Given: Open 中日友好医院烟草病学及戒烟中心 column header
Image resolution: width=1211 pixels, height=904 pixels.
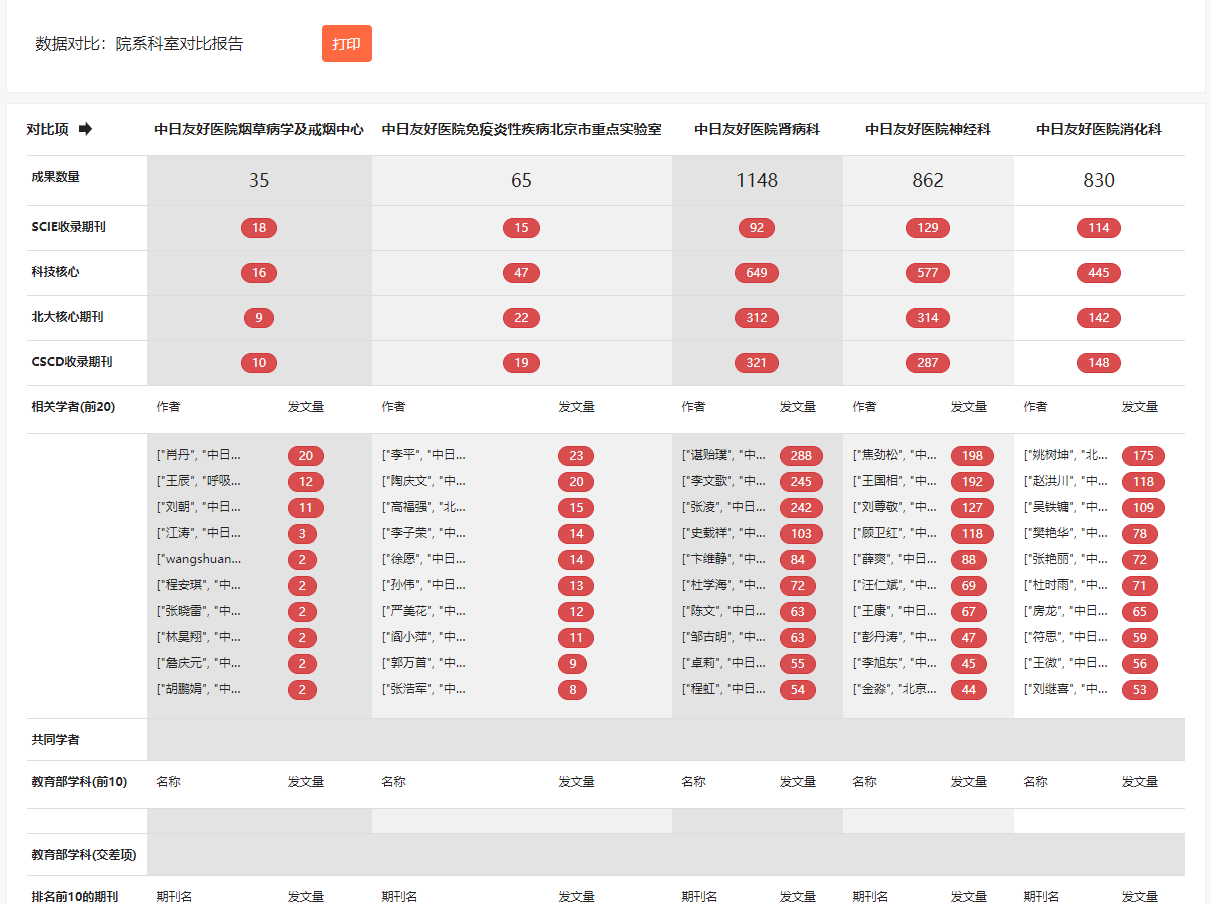Looking at the screenshot, I should pos(259,130).
